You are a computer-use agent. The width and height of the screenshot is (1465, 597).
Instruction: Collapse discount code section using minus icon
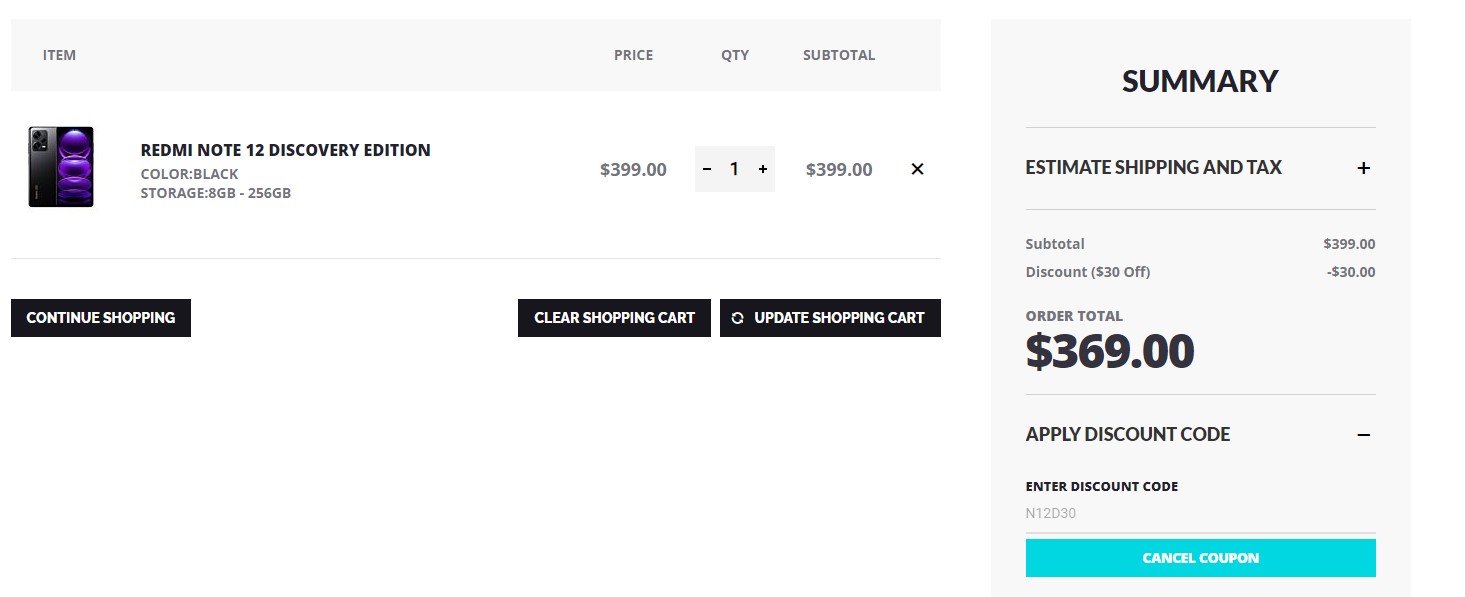coord(1363,435)
